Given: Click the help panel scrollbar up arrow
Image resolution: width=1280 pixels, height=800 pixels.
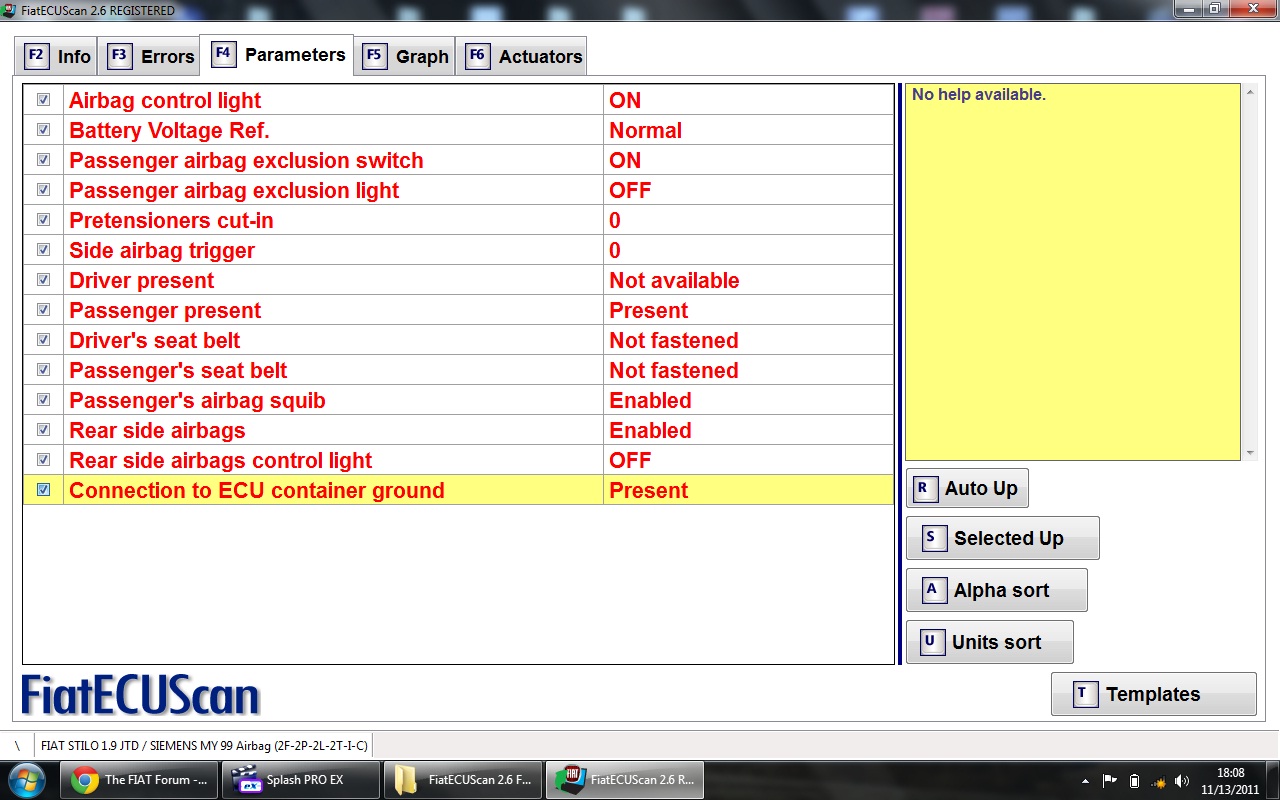Looking at the screenshot, I should pyautogui.click(x=1249, y=92).
